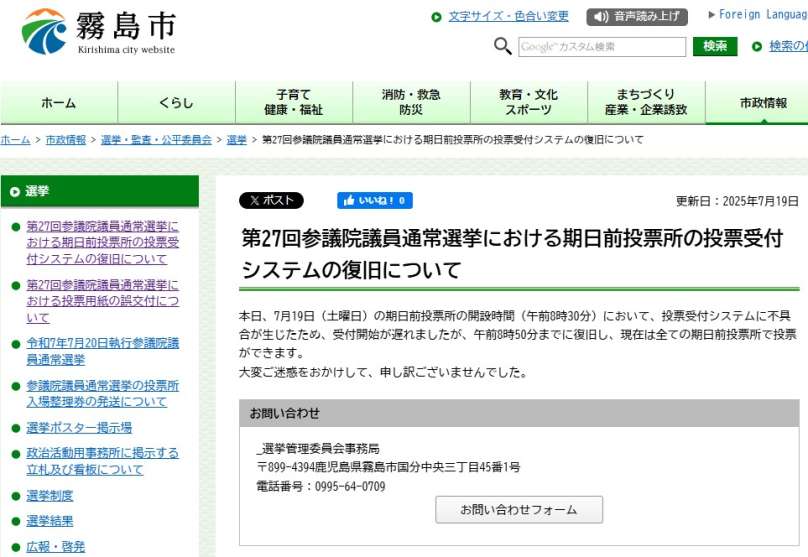The image size is (808, 557).
Task: Open sidebar link 投票用紙の誤交付について
Action: (x=103, y=301)
